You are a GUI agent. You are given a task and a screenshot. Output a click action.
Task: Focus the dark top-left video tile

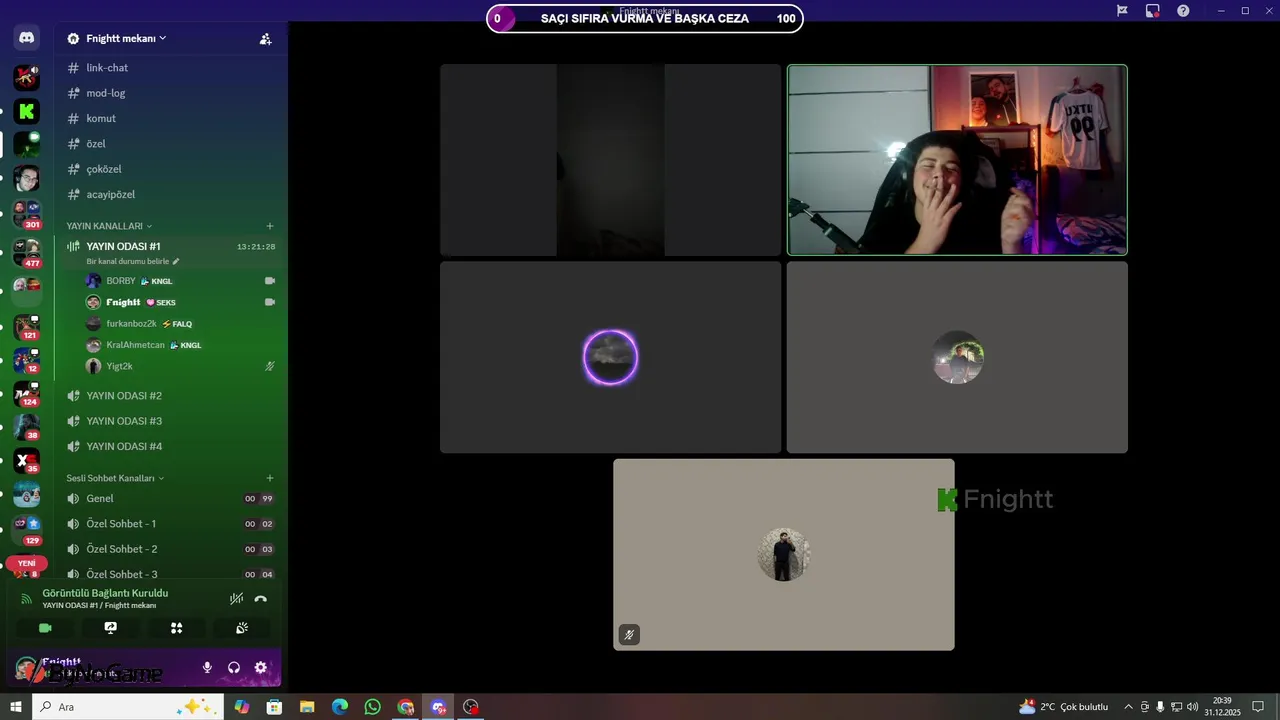coord(610,160)
